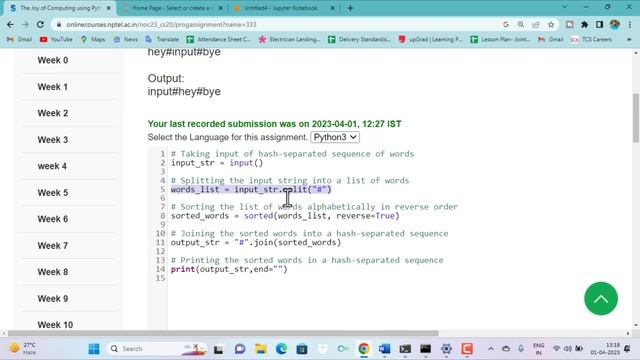Screen dimensions: 640x360
Task: Click the vertical page scrollbar thumb
Action: pos(636,118)
